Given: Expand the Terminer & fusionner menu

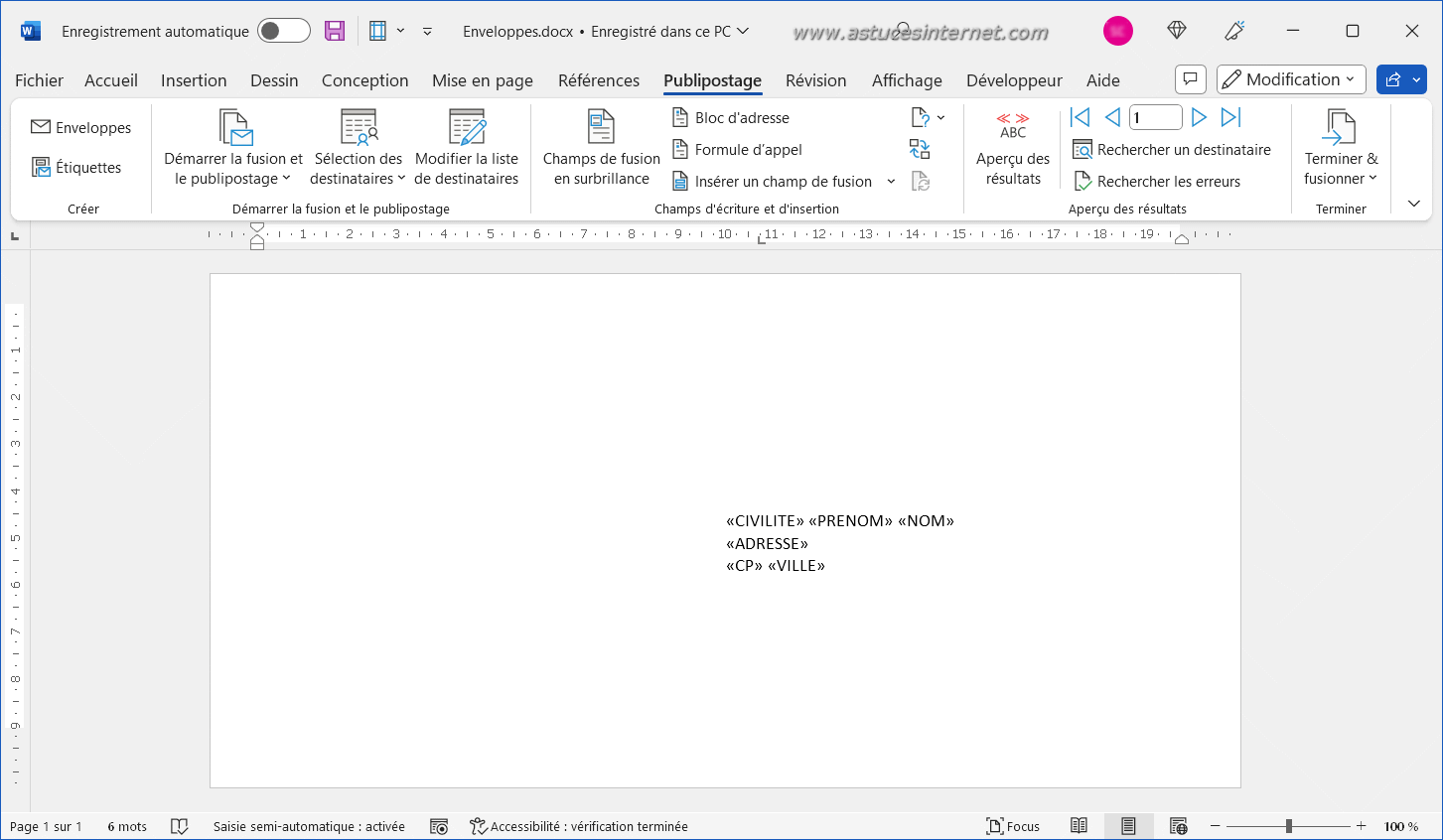Looking at the screenshot, I should (x=1340, y=148).
